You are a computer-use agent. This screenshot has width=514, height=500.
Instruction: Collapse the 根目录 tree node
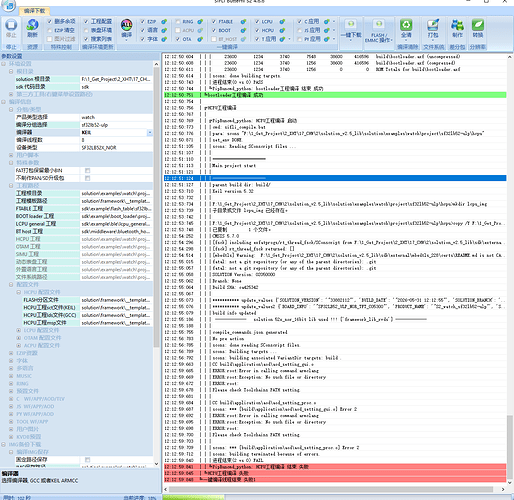point(11,71)
